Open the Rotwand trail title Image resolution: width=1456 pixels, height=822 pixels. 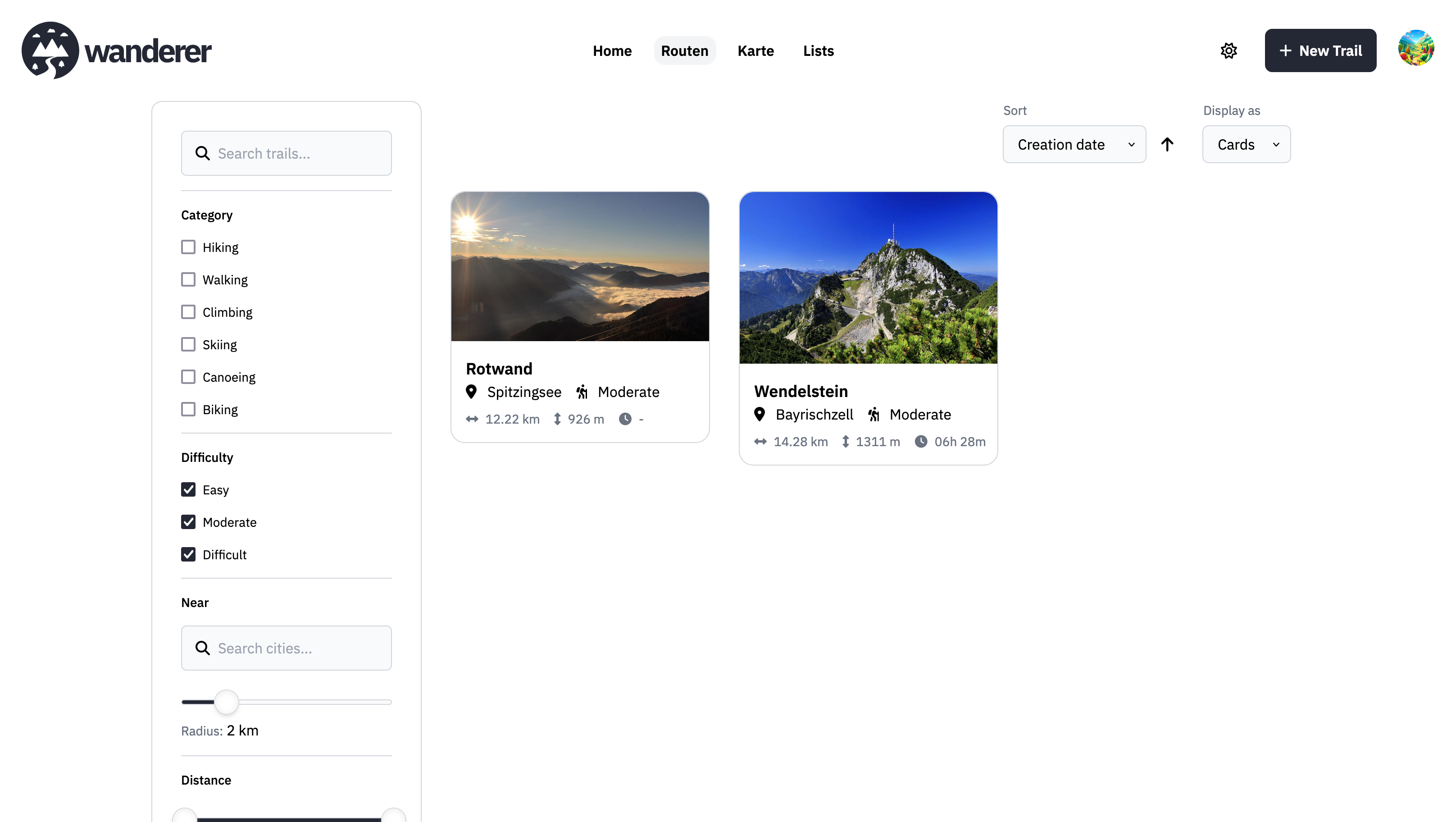tap(499, 369)
